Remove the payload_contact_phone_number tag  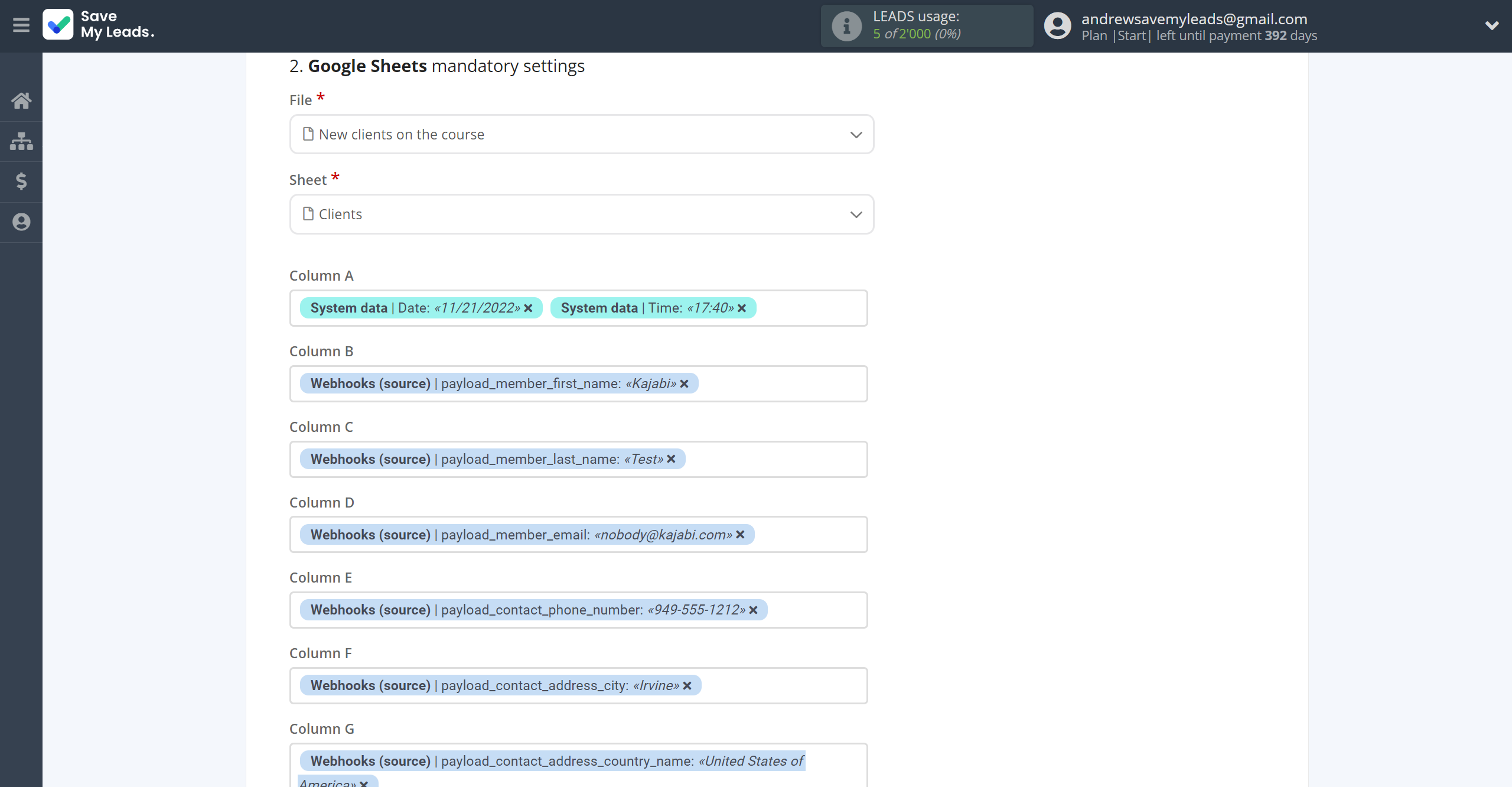[x=754, y=610]
